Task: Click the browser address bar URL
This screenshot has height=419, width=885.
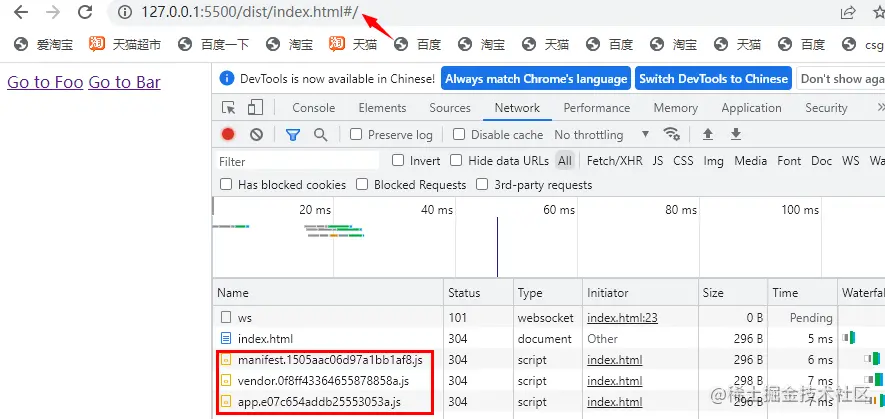Action: click(x=249, y=12)
